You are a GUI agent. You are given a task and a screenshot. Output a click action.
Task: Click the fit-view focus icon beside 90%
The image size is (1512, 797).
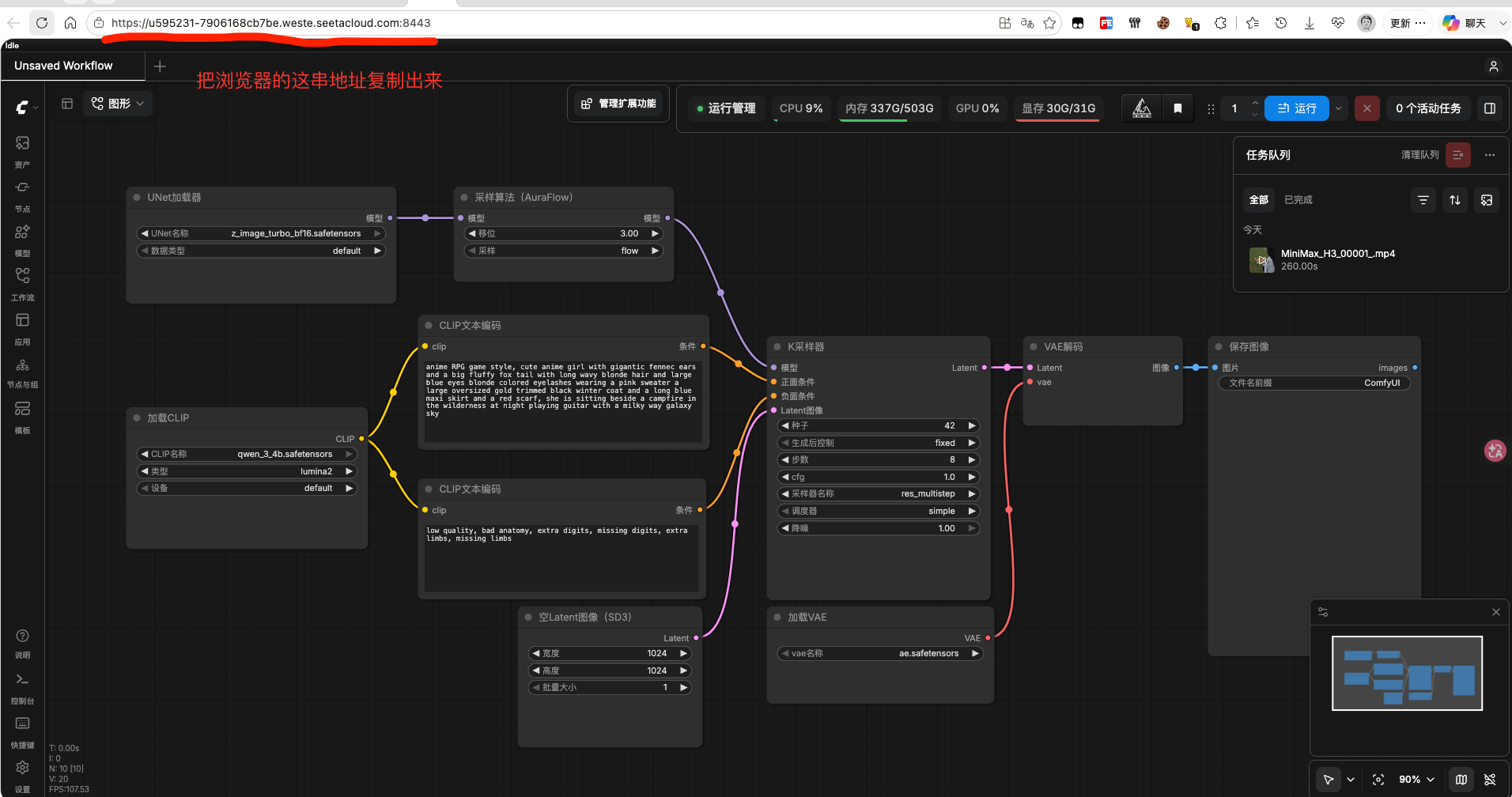(x=1378, y=780)
